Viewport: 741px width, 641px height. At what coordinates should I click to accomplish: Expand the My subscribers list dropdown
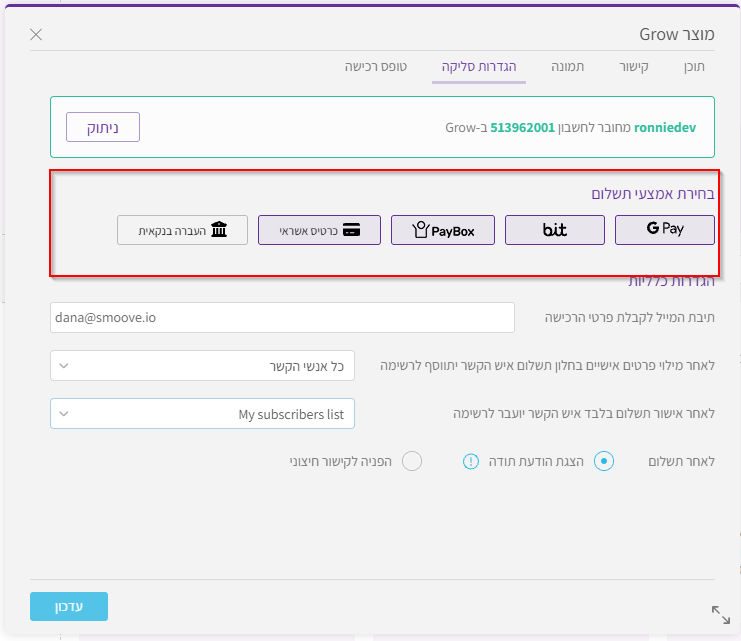pyautogui.click(x=202, y=413)
